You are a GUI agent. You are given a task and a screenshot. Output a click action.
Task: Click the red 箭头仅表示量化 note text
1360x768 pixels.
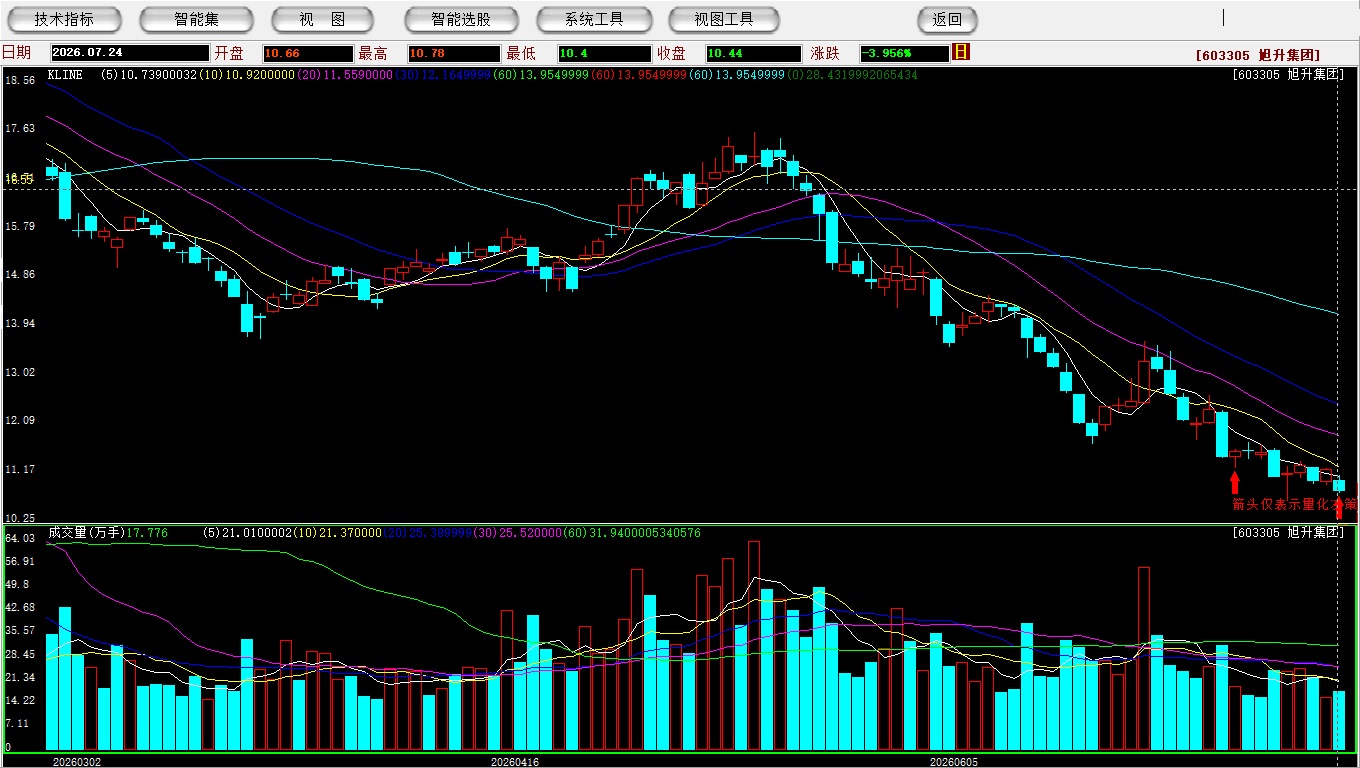1294,504
